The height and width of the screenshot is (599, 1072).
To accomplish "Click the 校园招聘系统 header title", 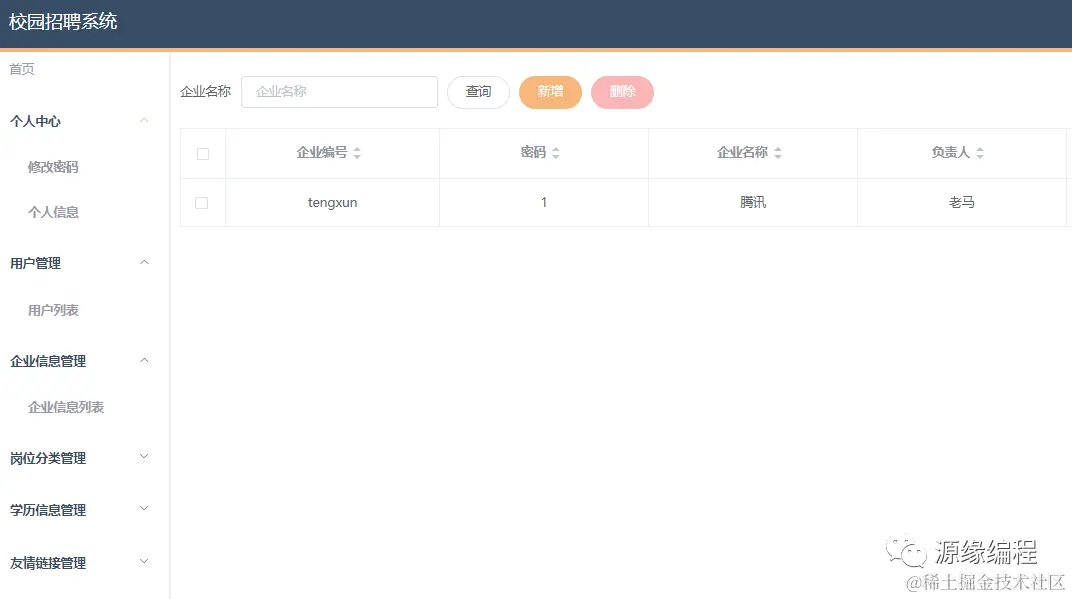I will (63, 22).
